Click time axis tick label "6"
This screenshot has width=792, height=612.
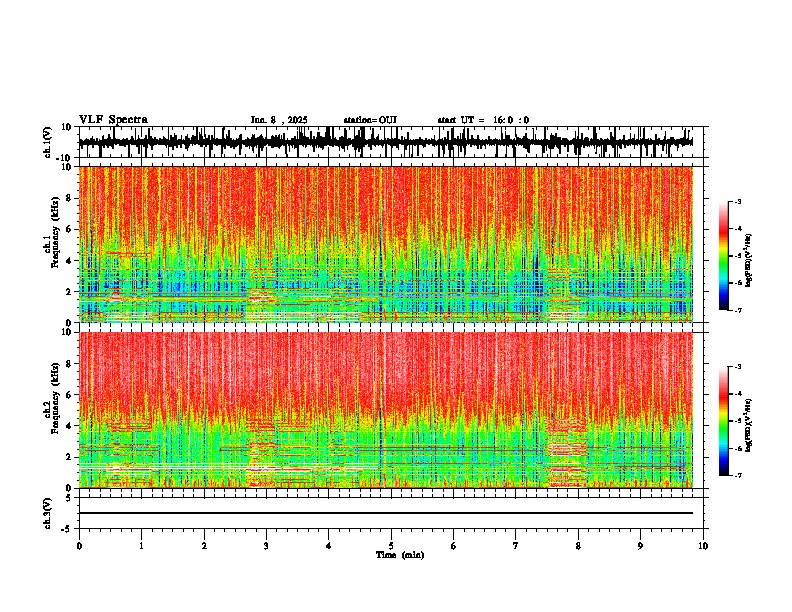click(x=454, y=546)
